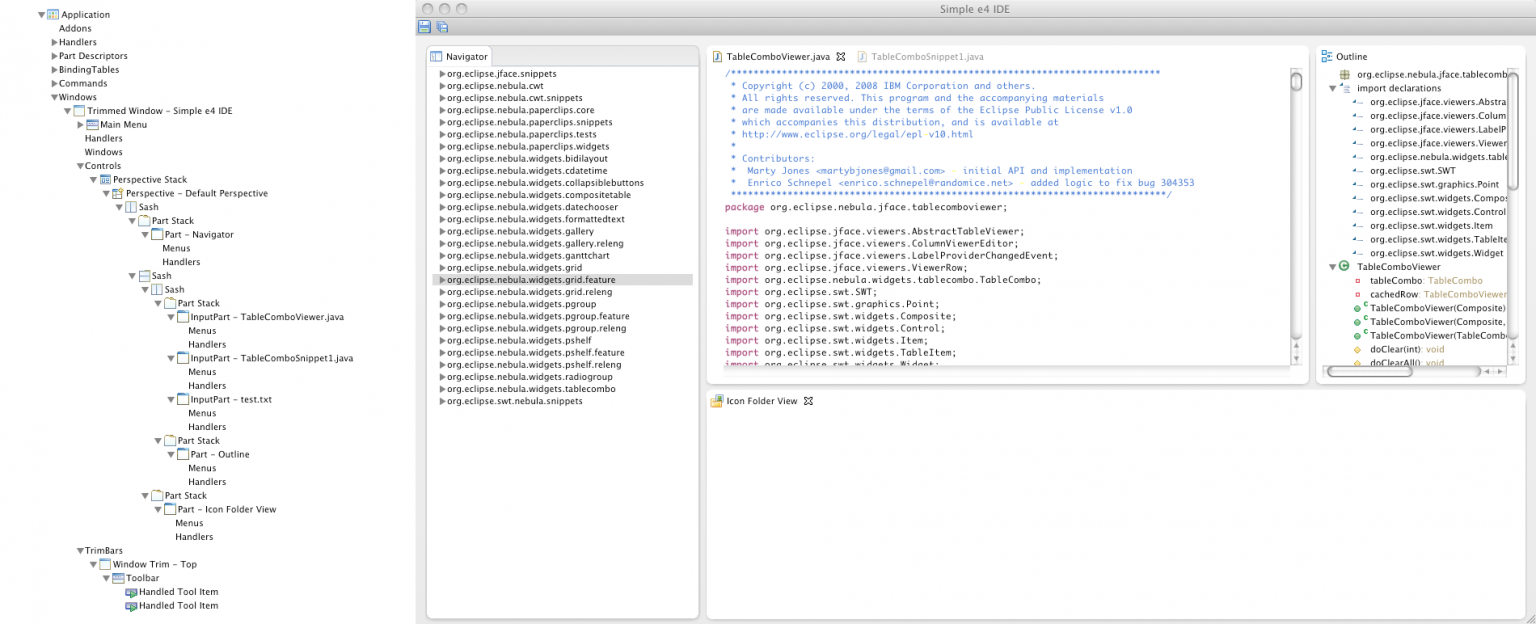Expand the Handlers node under Application

coord(55,43)
